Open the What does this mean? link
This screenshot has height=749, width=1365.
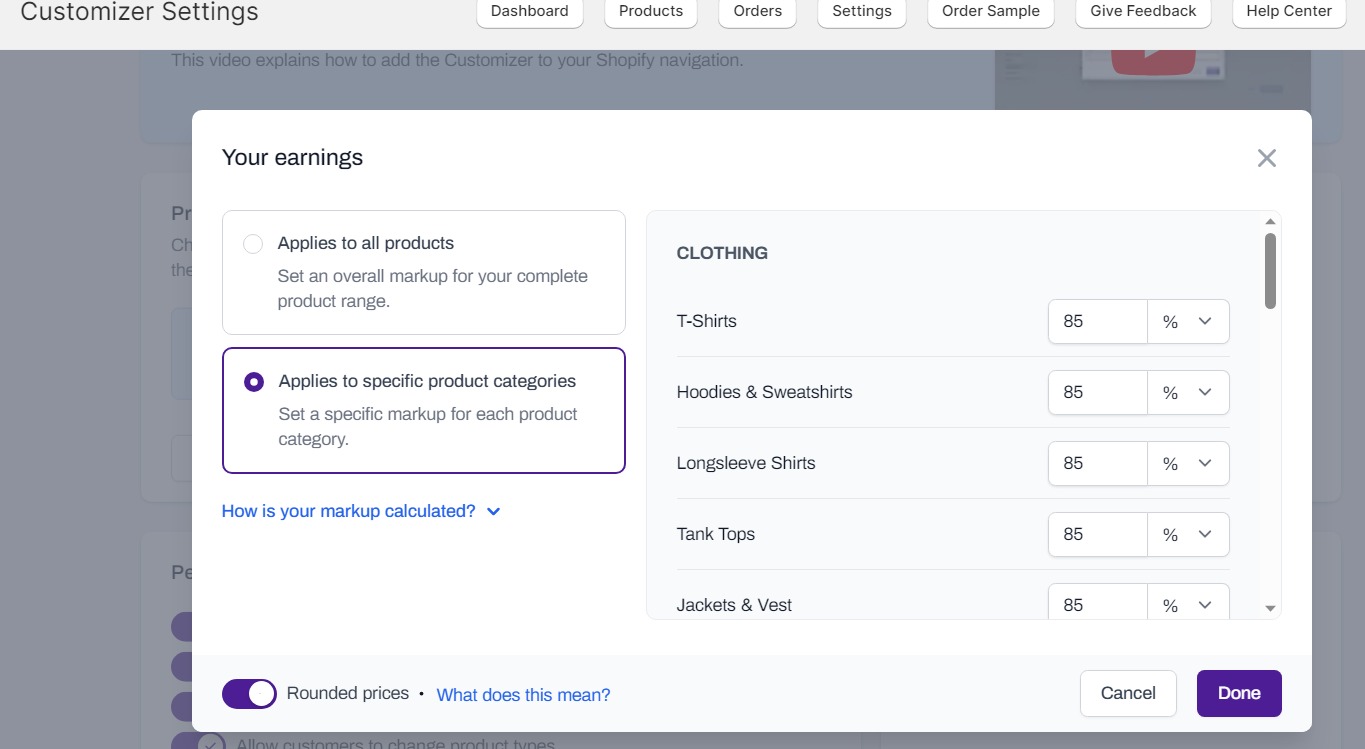tap(523, 695)
